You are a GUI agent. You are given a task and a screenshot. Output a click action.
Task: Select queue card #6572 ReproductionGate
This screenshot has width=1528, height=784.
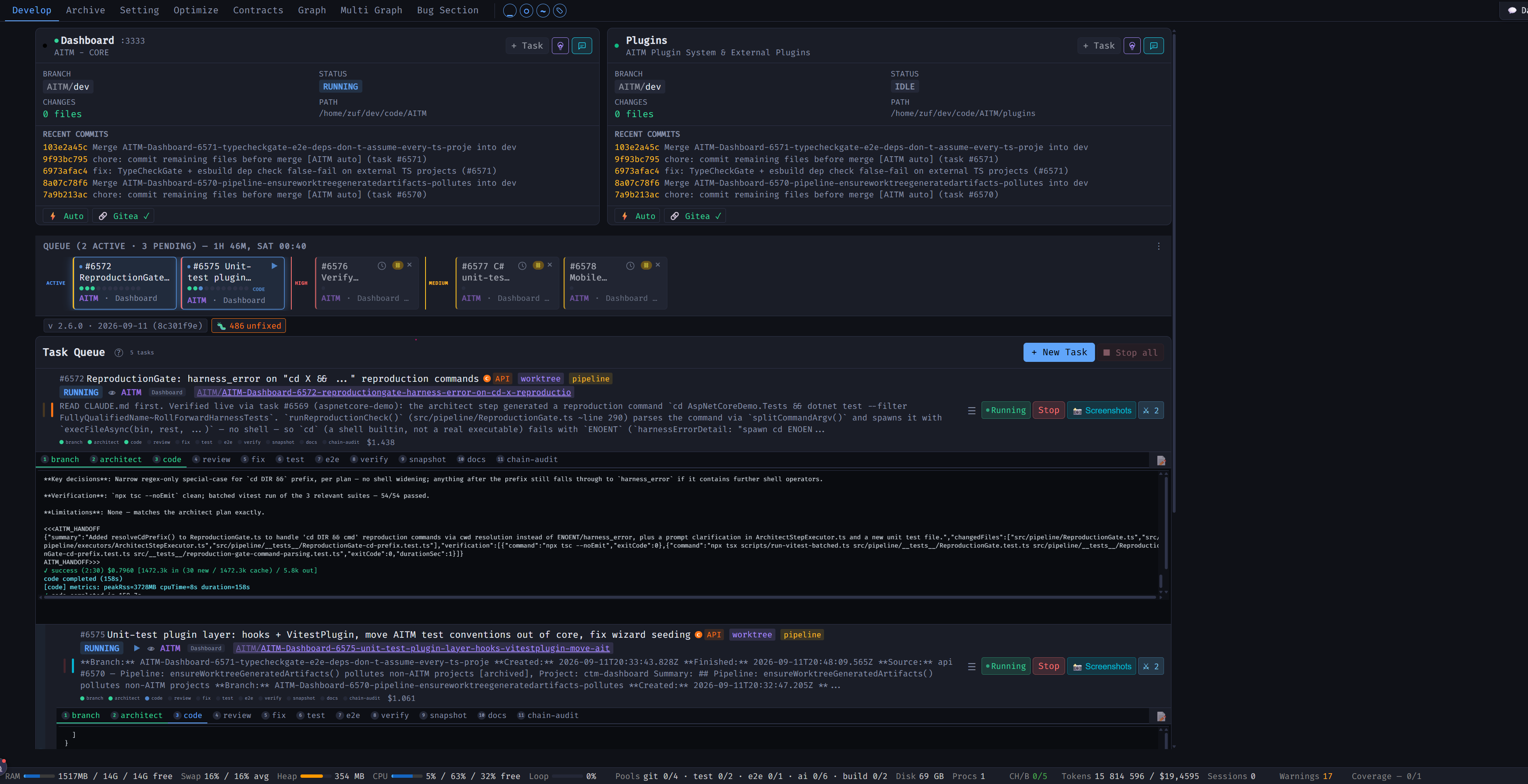click(x=125, y=283)
